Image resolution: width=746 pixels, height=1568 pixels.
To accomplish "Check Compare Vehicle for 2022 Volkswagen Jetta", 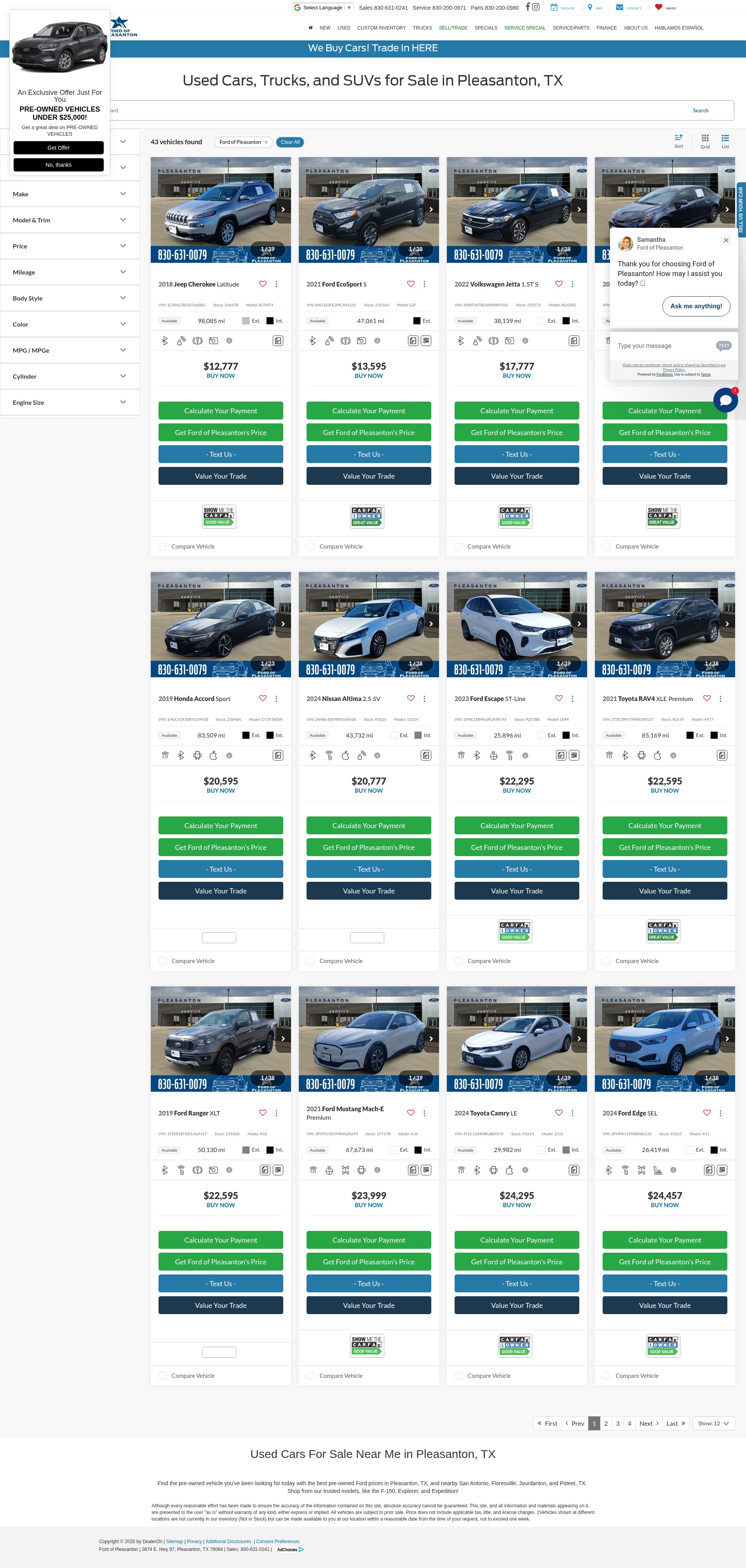I will tap(458, 547).
